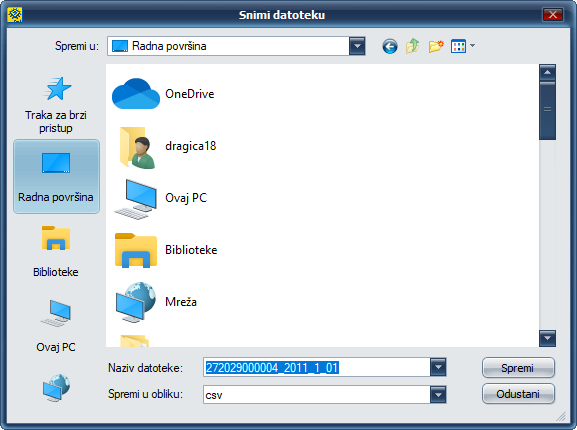Viewport: 577px width, 430px height.
Task: Select Traka za brzi pristup shortcut
Action: [x=56, y=104]
